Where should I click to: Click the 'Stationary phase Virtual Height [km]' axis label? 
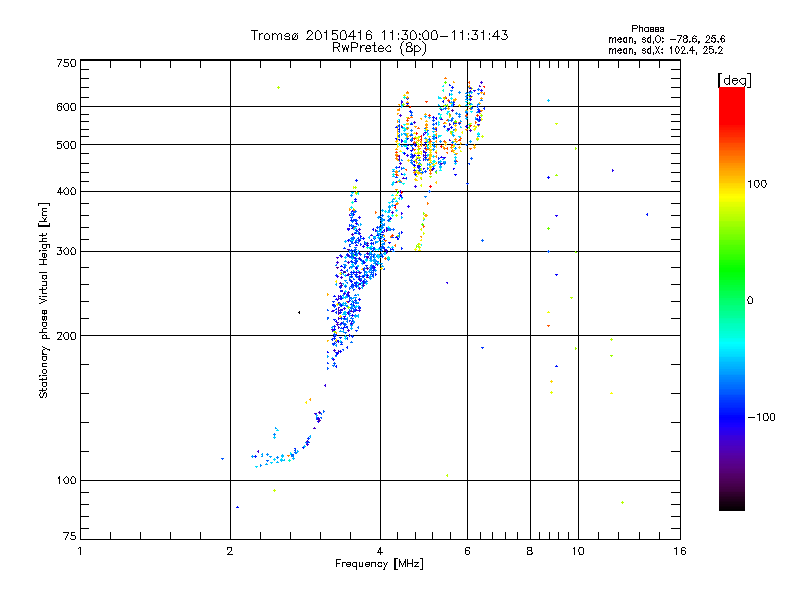pos(44,300)
